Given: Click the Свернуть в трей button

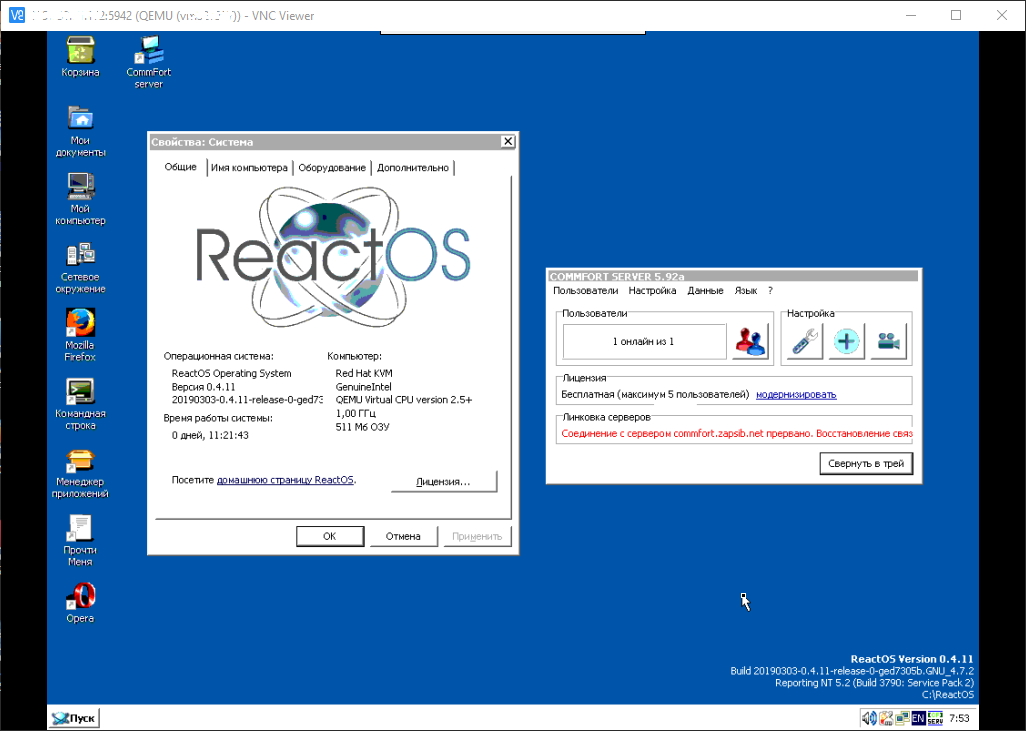Looking at the screenshot, I should tap(866, 464).
